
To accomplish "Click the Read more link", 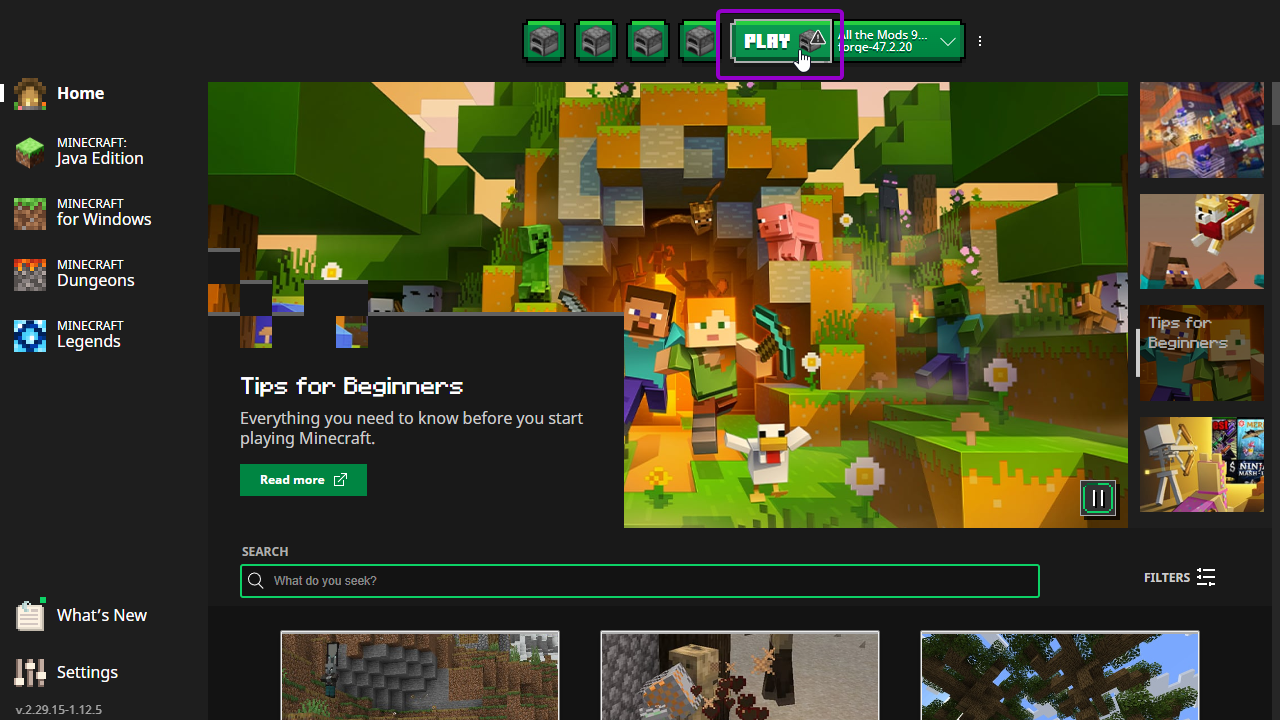I will click(303, 480).
